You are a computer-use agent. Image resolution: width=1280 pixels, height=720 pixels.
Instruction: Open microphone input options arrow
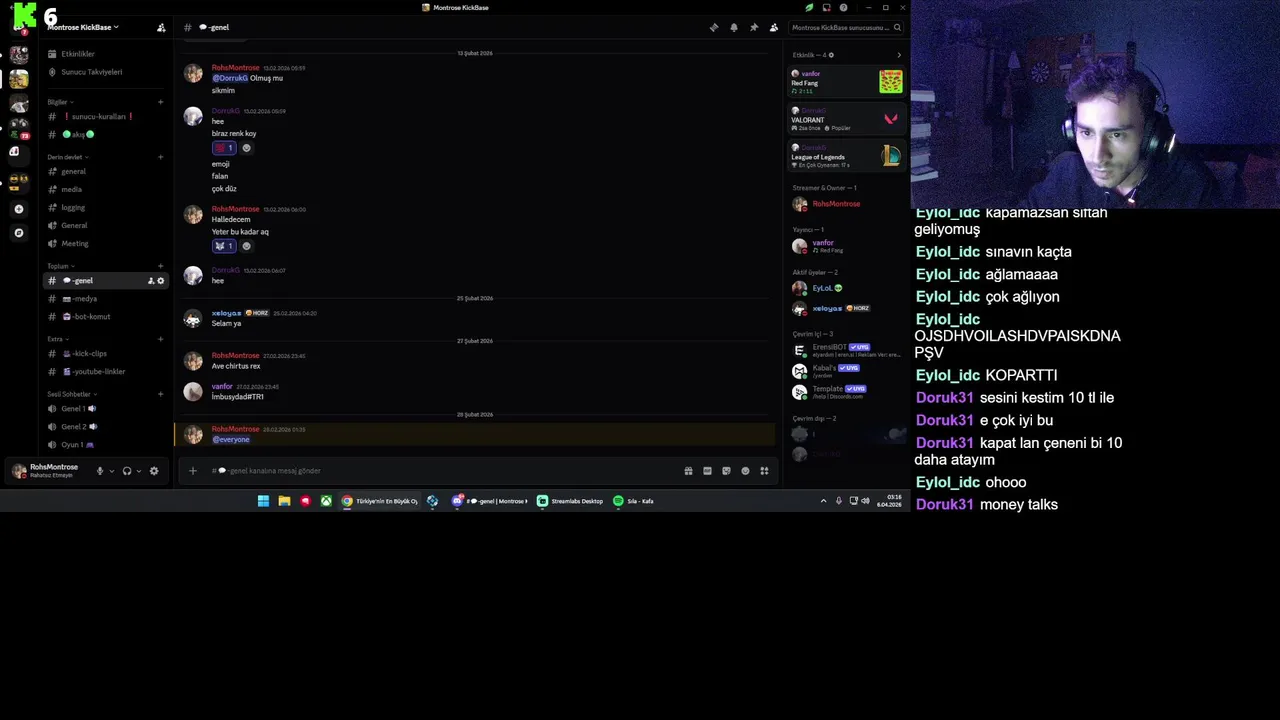click(x=111, y=471)
